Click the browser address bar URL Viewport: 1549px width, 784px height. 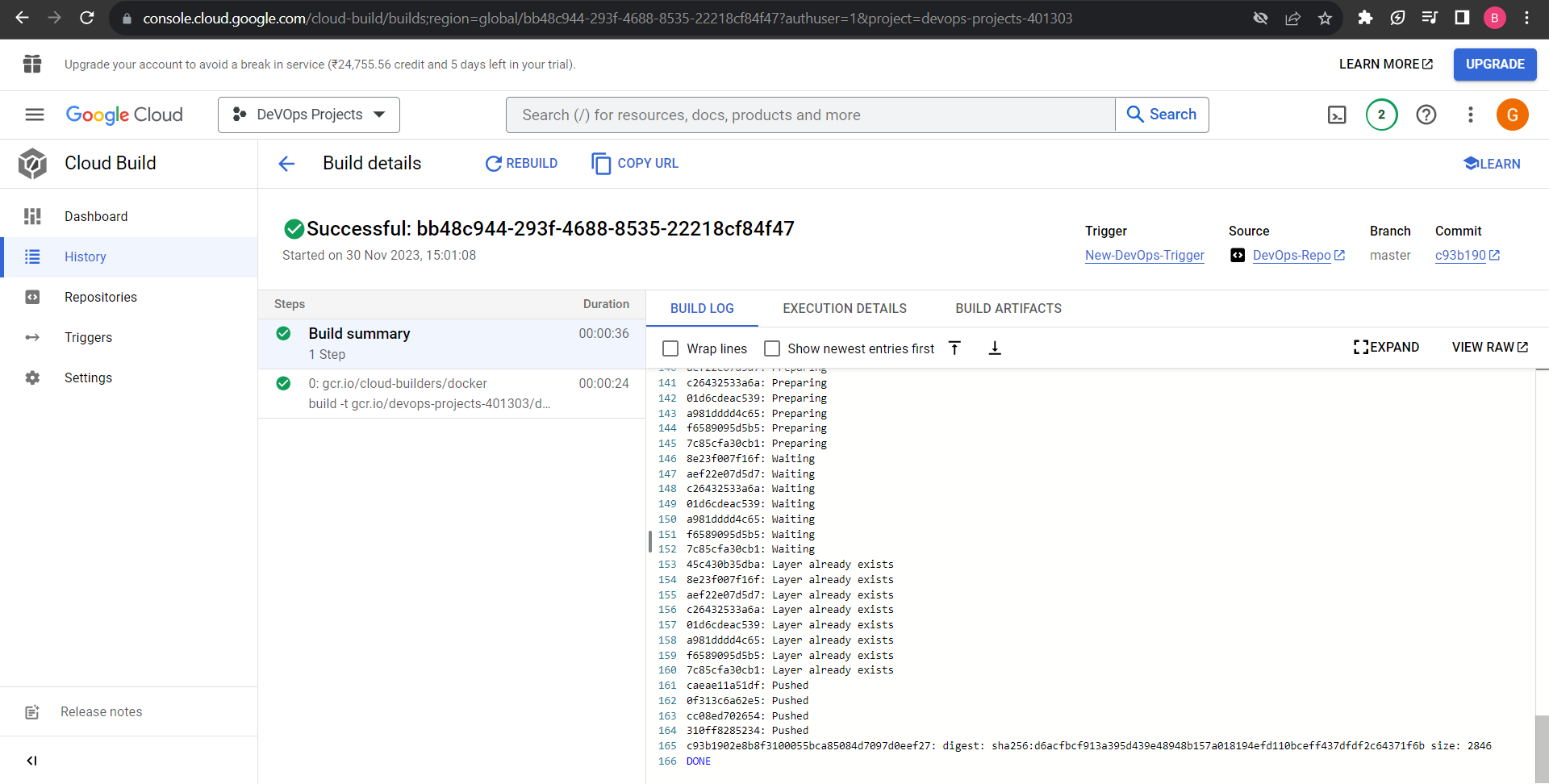[x=607, y=18]
